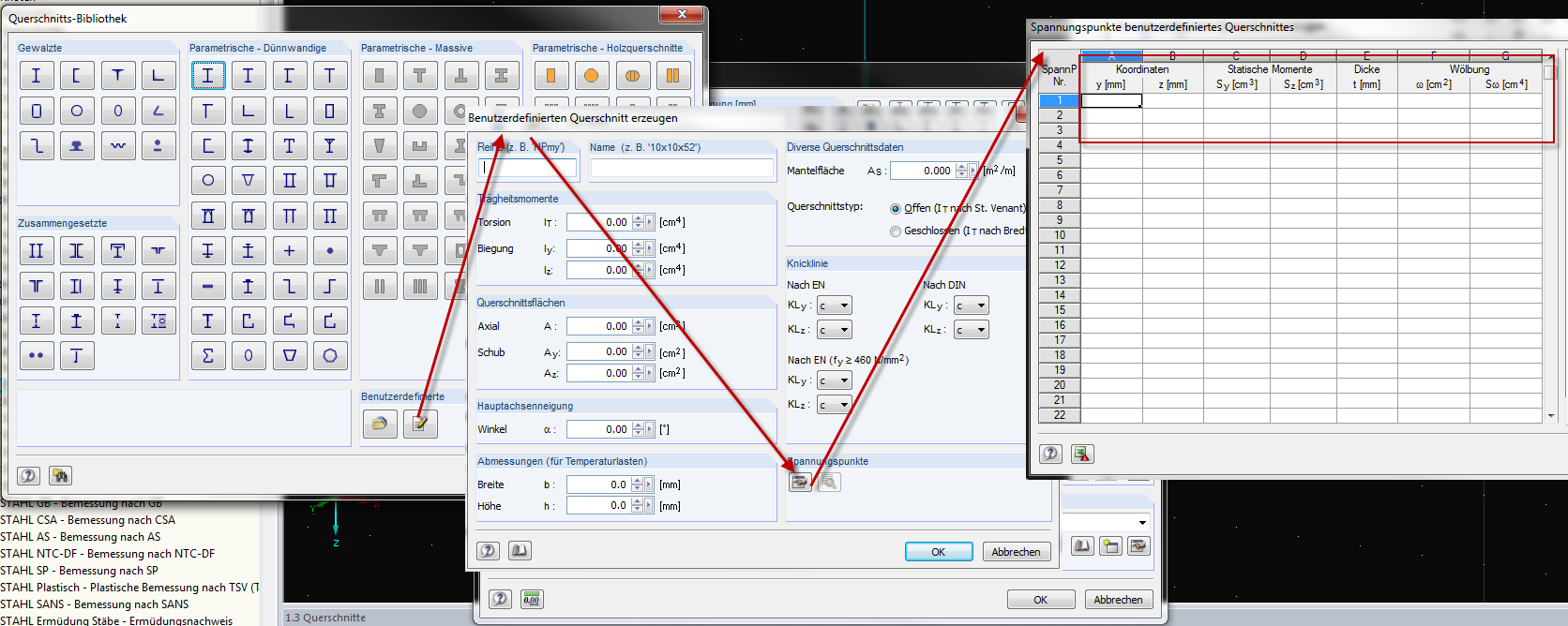The width and height of the screenshot is (1568, 626).
Task: Select Geschlossen cross-section type radio button
Action: pyautogui.click(x=896, y=231)
